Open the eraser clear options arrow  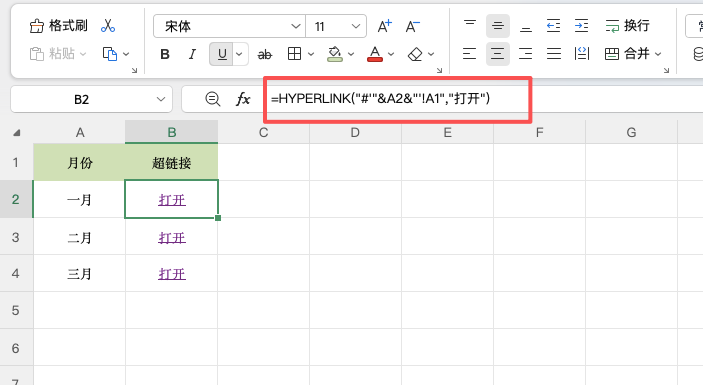(431, 54)
